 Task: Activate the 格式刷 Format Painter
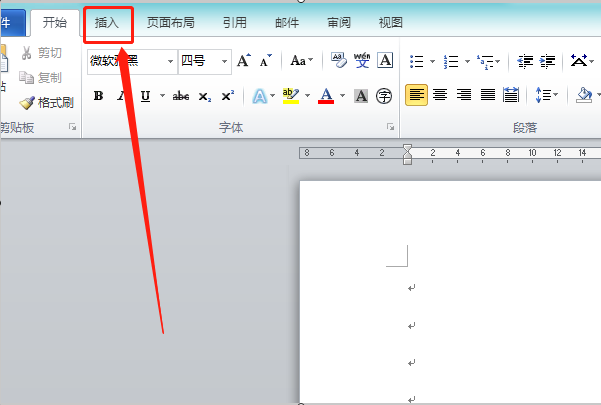click(x=46, y=103)
